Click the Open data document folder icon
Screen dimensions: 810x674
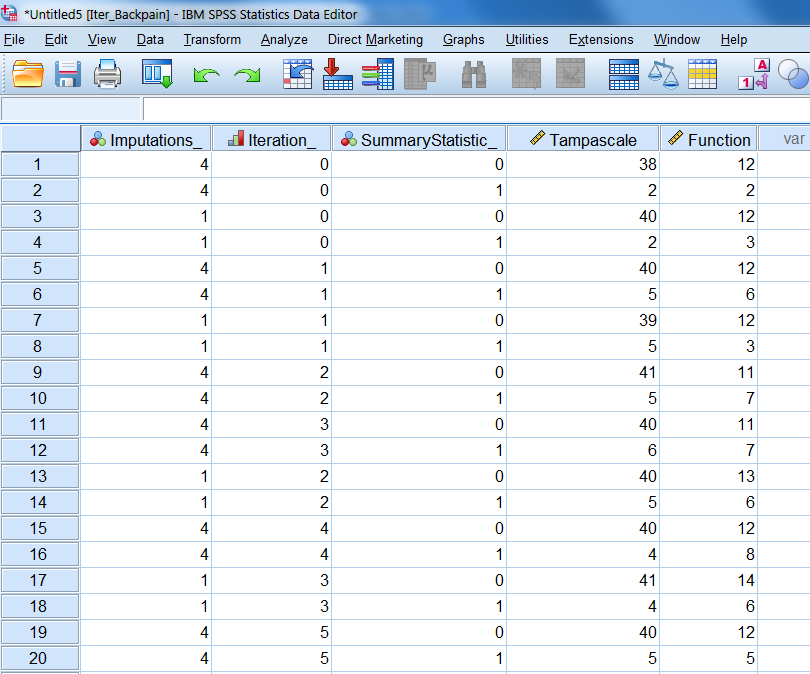pyautogui.click(x=28, y=74)
